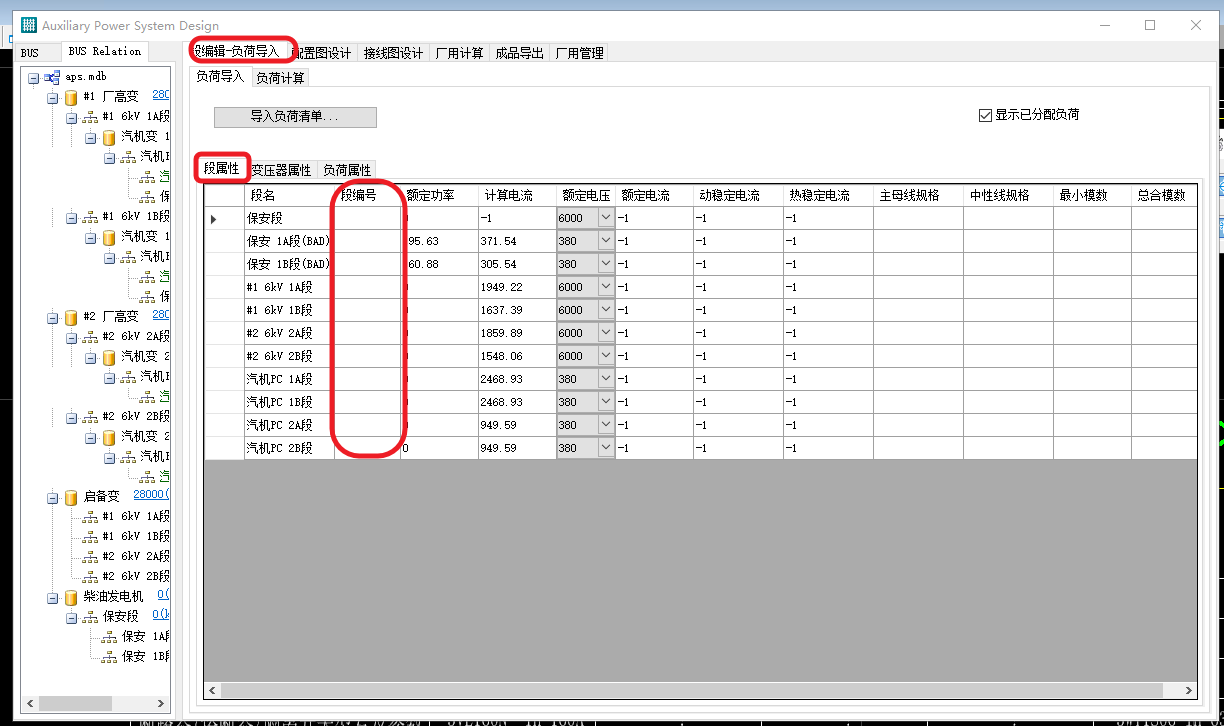Open 额定电压 dropdown for 保安 1A段(BAD) row
This screenshot has width=1224, height=726.
606,241
